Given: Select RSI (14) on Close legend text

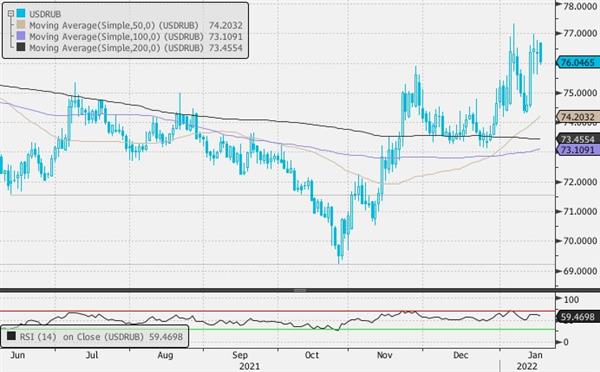Looking at the screenshot, I should [101, 337].
